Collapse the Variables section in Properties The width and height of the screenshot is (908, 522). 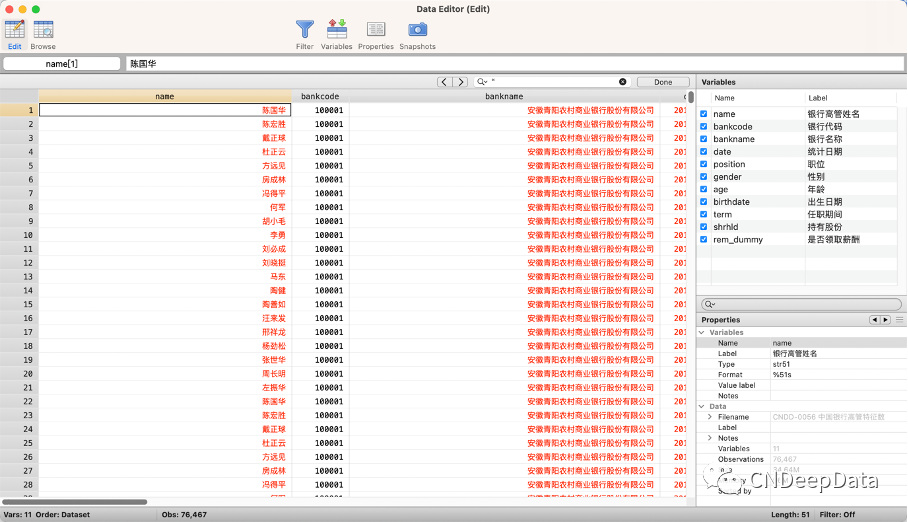[702, 333]
